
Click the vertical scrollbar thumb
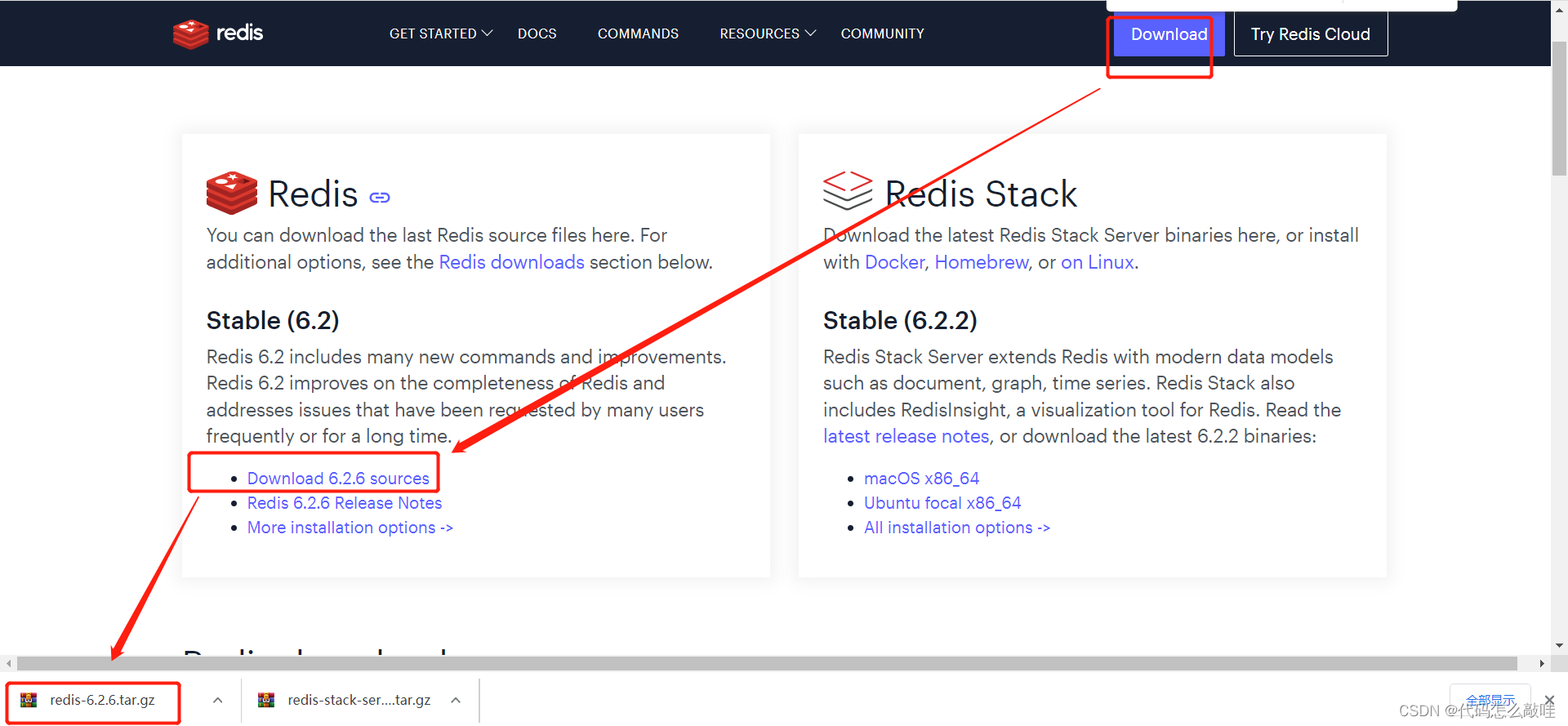(1559, 108)
